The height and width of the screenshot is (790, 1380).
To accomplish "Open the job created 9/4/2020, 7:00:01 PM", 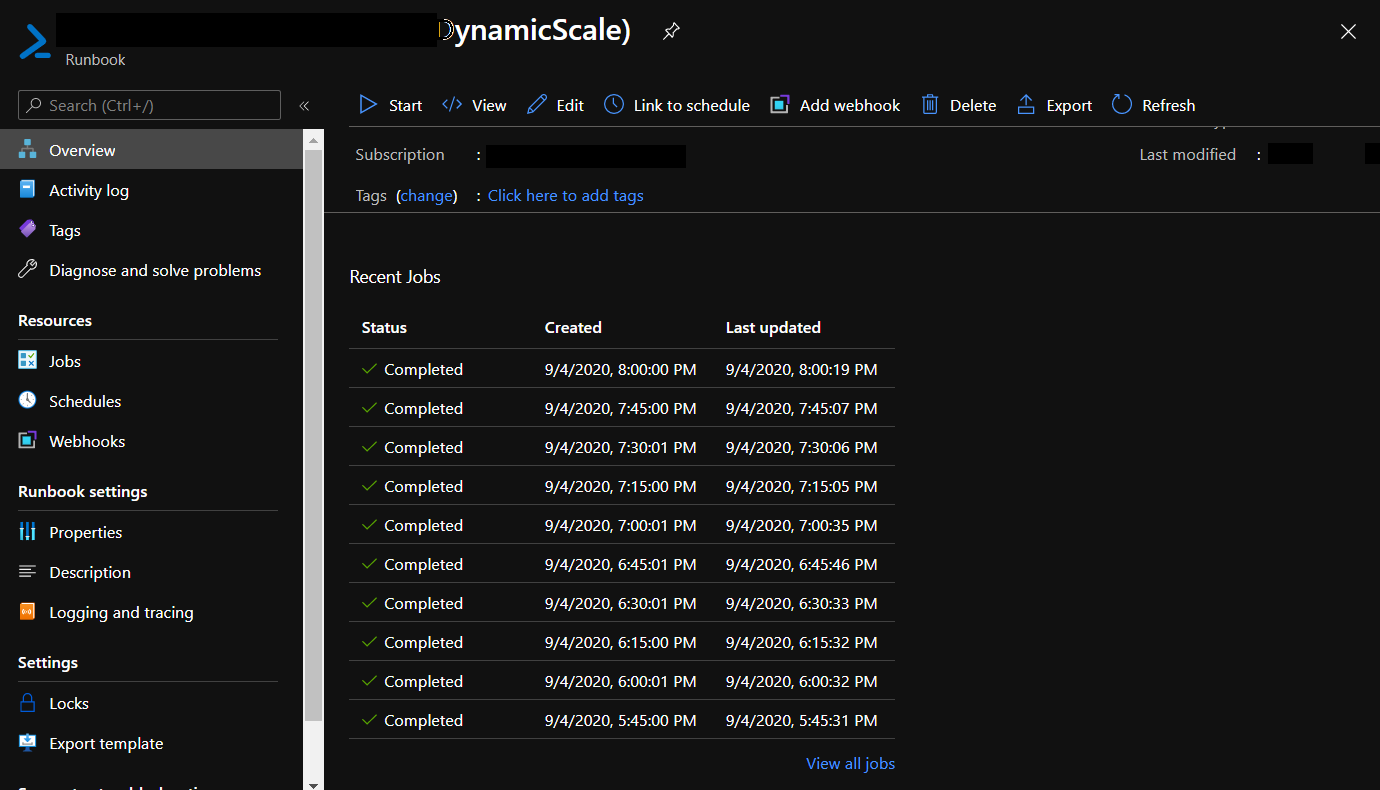I will pyautogui.click(x=622, y=525).
